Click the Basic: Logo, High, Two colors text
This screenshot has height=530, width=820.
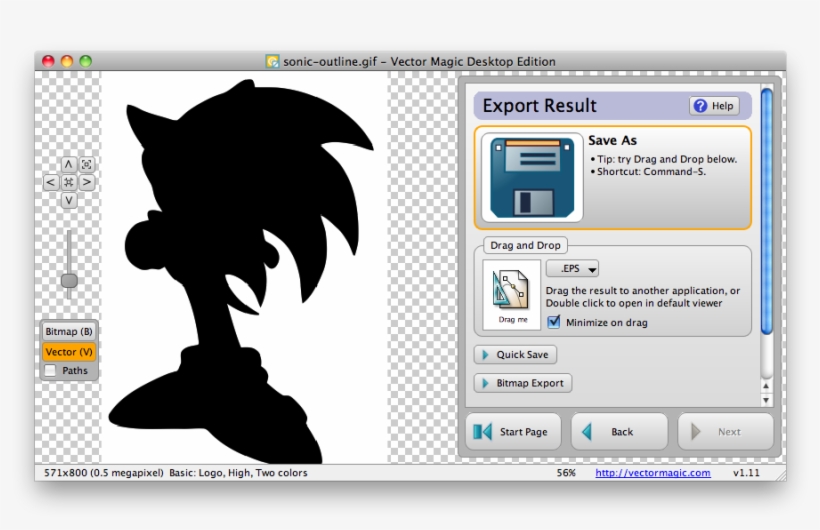[x=238, y=473]
